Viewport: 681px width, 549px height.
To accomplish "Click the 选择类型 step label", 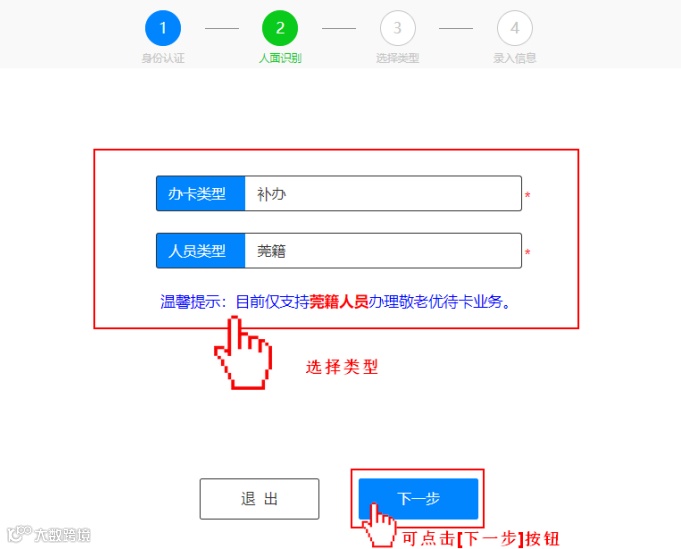I will coord(397,58).
